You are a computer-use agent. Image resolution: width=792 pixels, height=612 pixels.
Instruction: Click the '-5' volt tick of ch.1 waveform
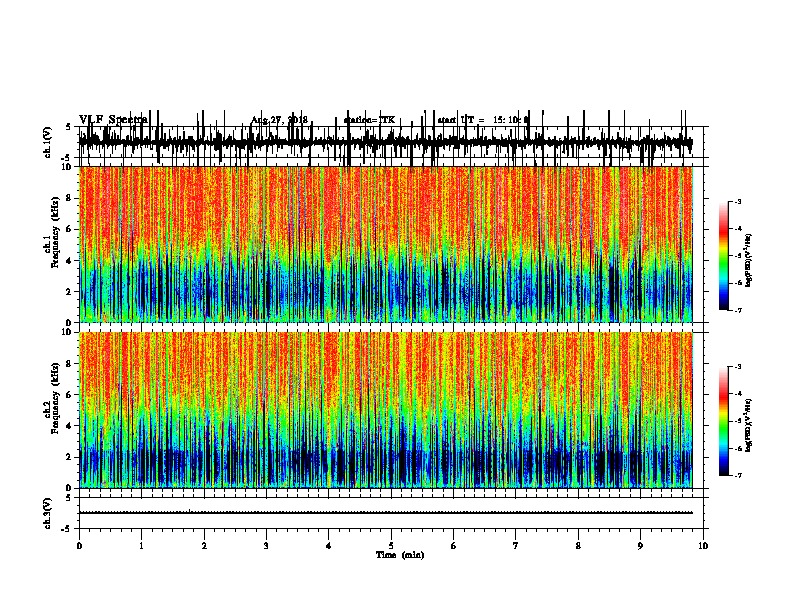67,158
